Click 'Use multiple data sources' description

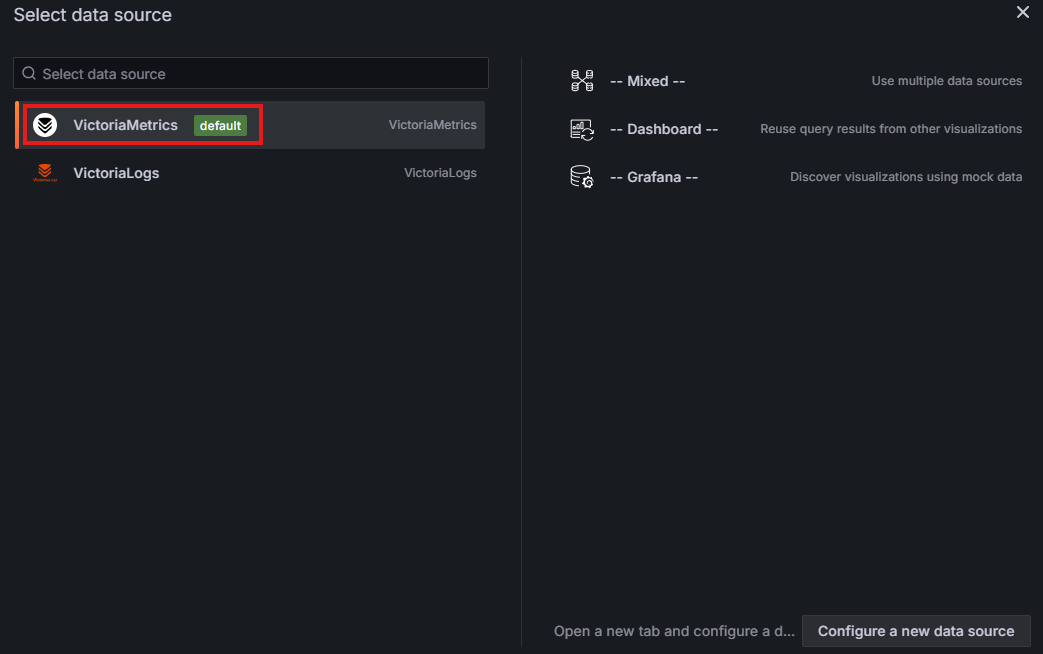[947, 81]
